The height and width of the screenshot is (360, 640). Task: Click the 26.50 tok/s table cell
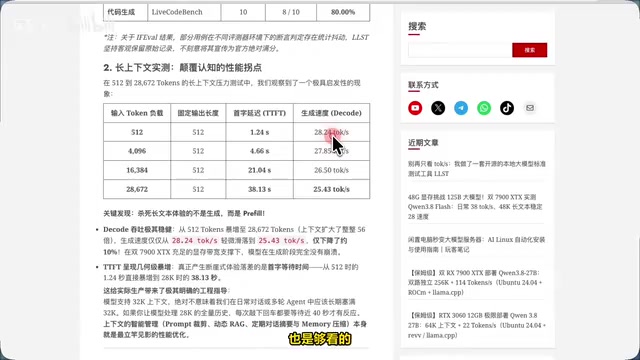(x=331, y=170)
